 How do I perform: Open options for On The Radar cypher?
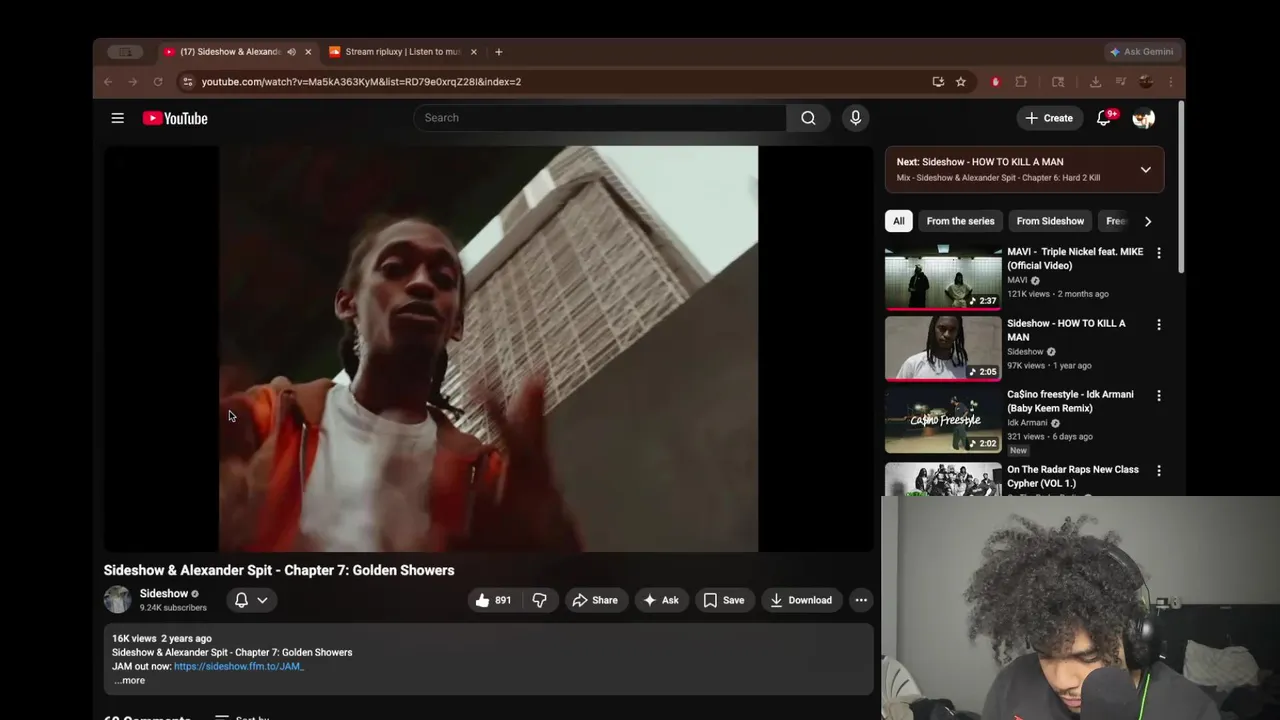click(x=1159, y=471)
